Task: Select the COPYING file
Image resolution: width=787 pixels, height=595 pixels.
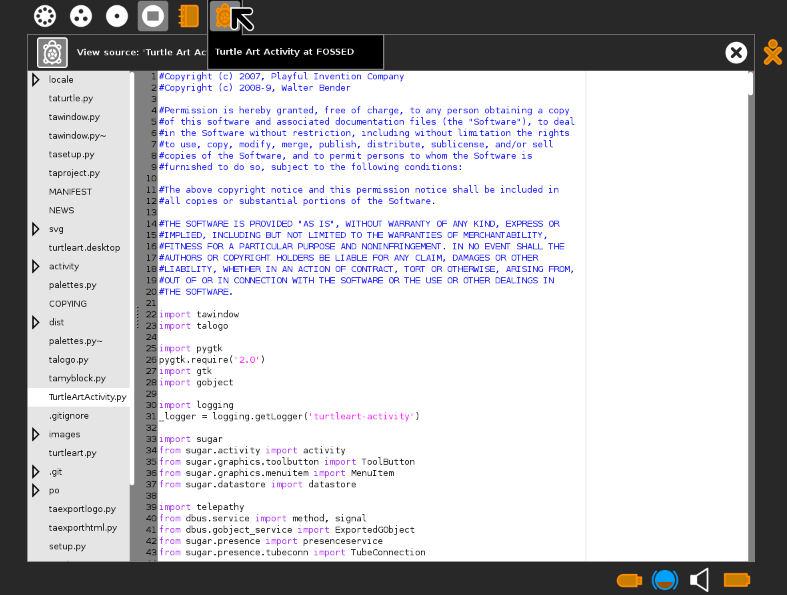Action: (x=68, y=303)
